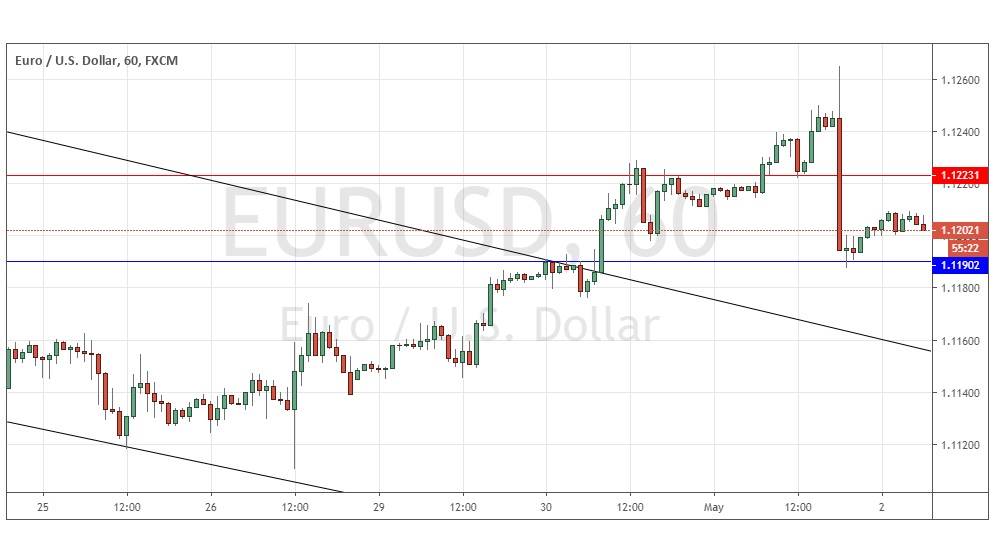Viewport: 995px width, 556px height.
Task: Click the 1.11200 price axis label
Action: pos(961,445)
